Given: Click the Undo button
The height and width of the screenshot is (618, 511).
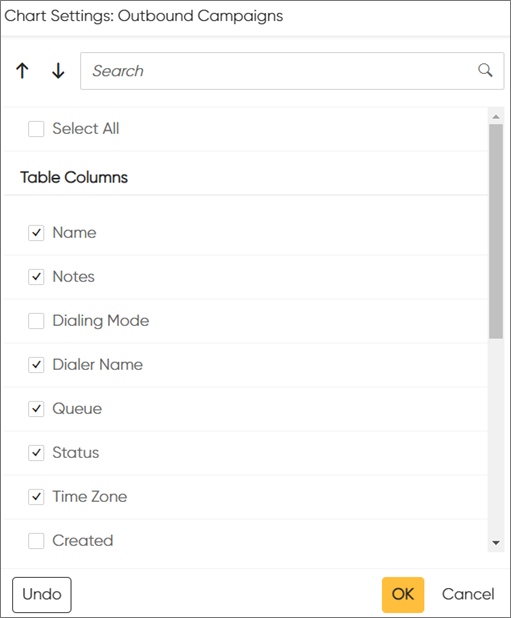Looking at the screenshot, I should click(42, 595).
